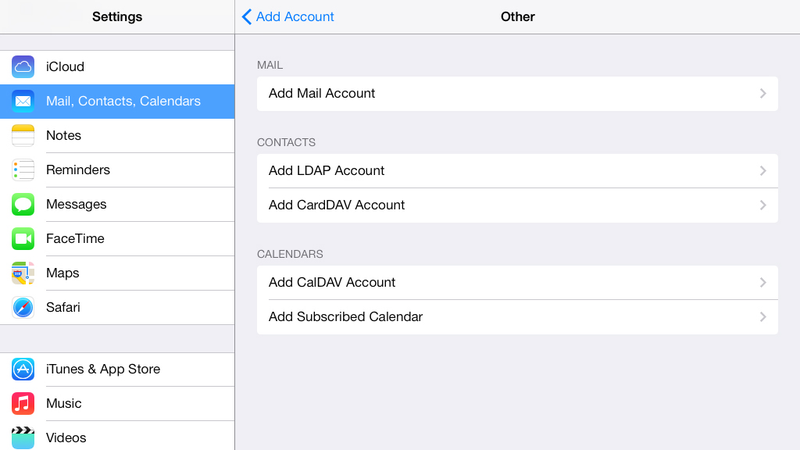Tap chevron on Add Mail Account row

tap(763, 93)
